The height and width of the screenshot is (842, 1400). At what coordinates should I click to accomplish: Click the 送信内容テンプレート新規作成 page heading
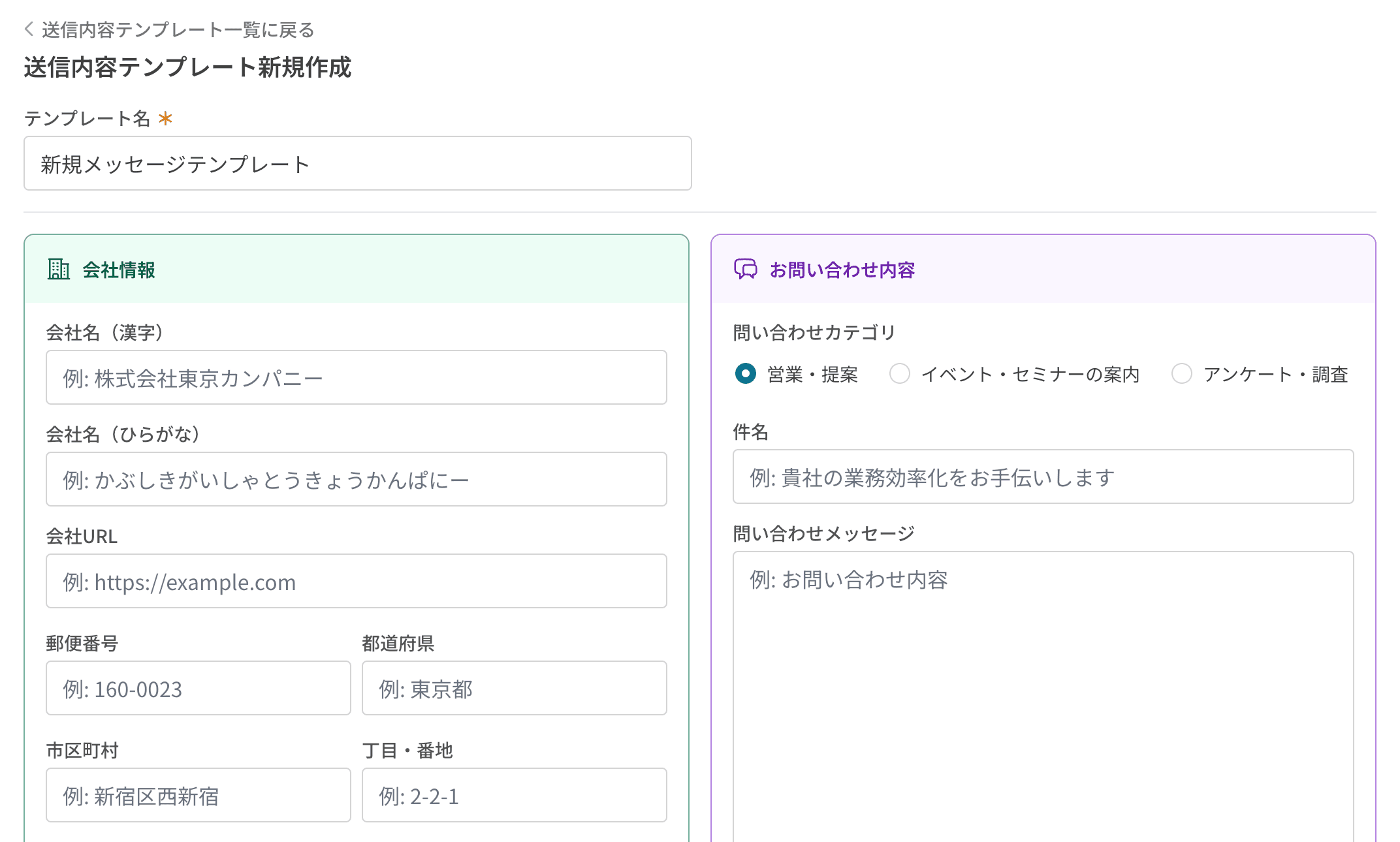click(x=187, y=67)
